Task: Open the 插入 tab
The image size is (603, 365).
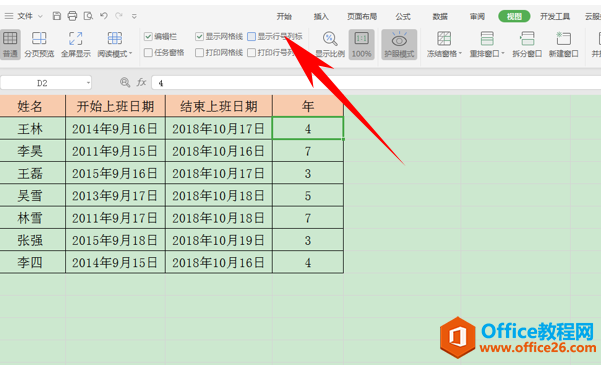Action: [321, 17]
